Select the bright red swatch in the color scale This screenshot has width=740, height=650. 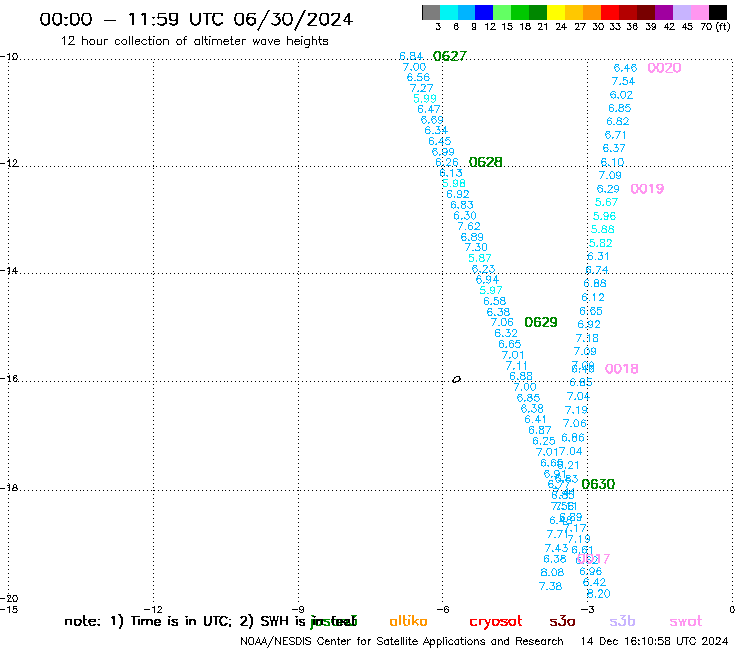(609, 12)
